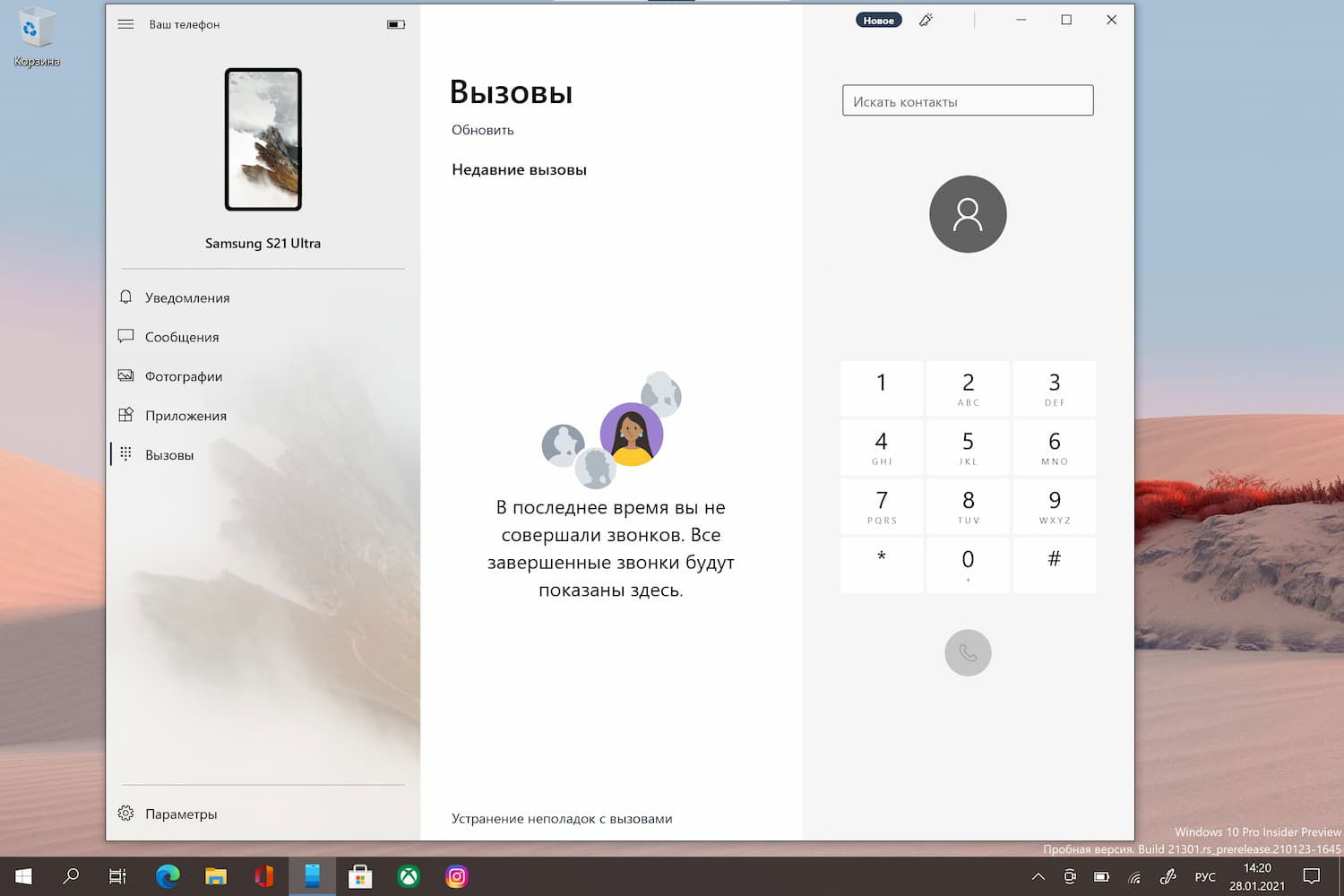Click the pencil feedback icon near Новое badge
The image size is (1344, 896).
(x=926, y=19)
